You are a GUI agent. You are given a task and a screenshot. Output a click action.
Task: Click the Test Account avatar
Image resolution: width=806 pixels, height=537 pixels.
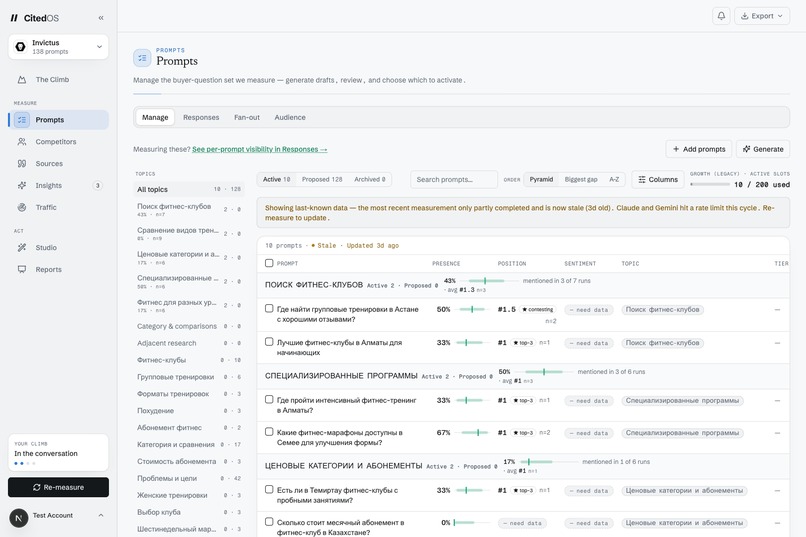click(x=19, y=518)
